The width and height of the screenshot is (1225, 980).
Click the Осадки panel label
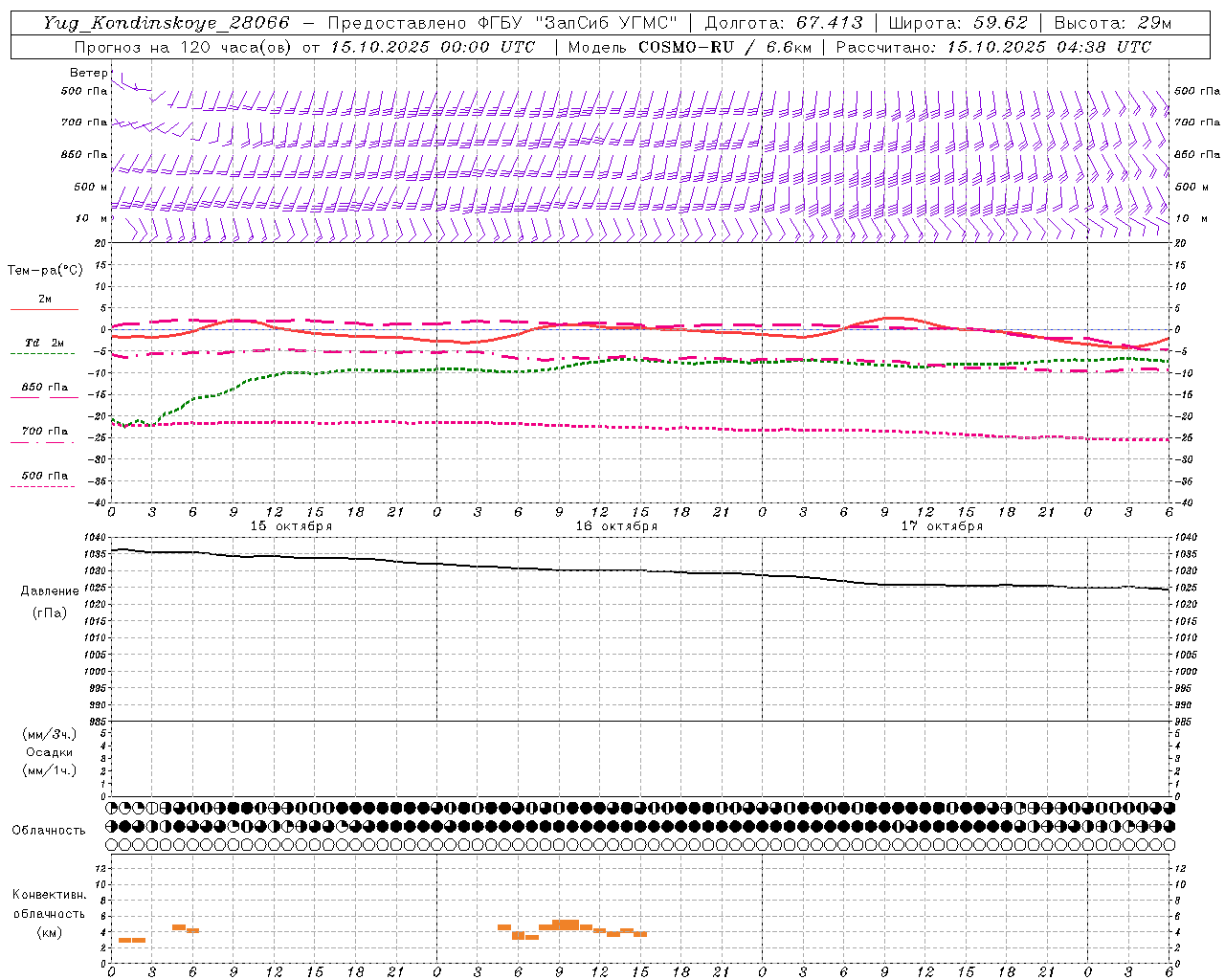coord(50,752)
